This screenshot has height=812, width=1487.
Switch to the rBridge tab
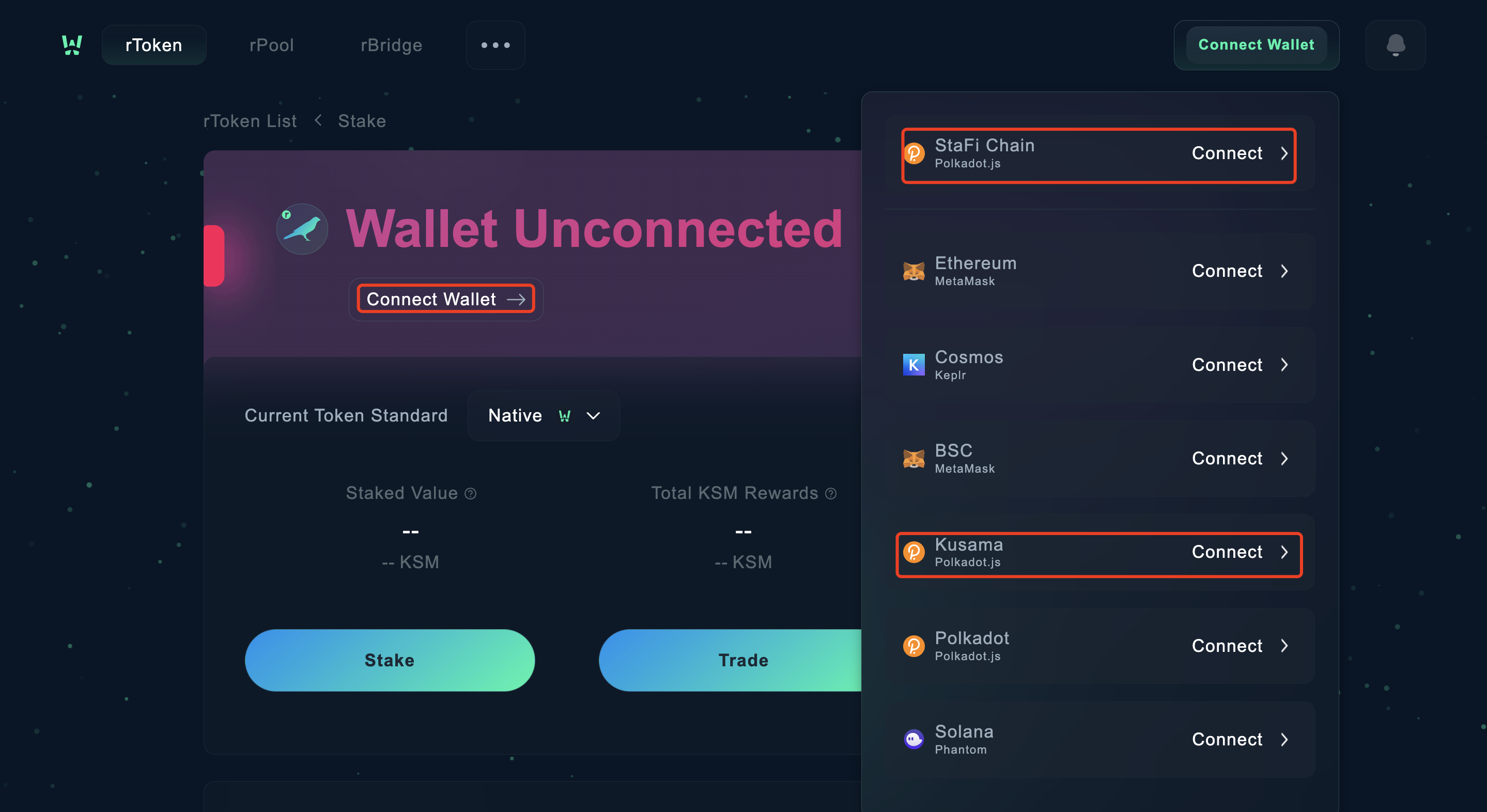point(391,45)
